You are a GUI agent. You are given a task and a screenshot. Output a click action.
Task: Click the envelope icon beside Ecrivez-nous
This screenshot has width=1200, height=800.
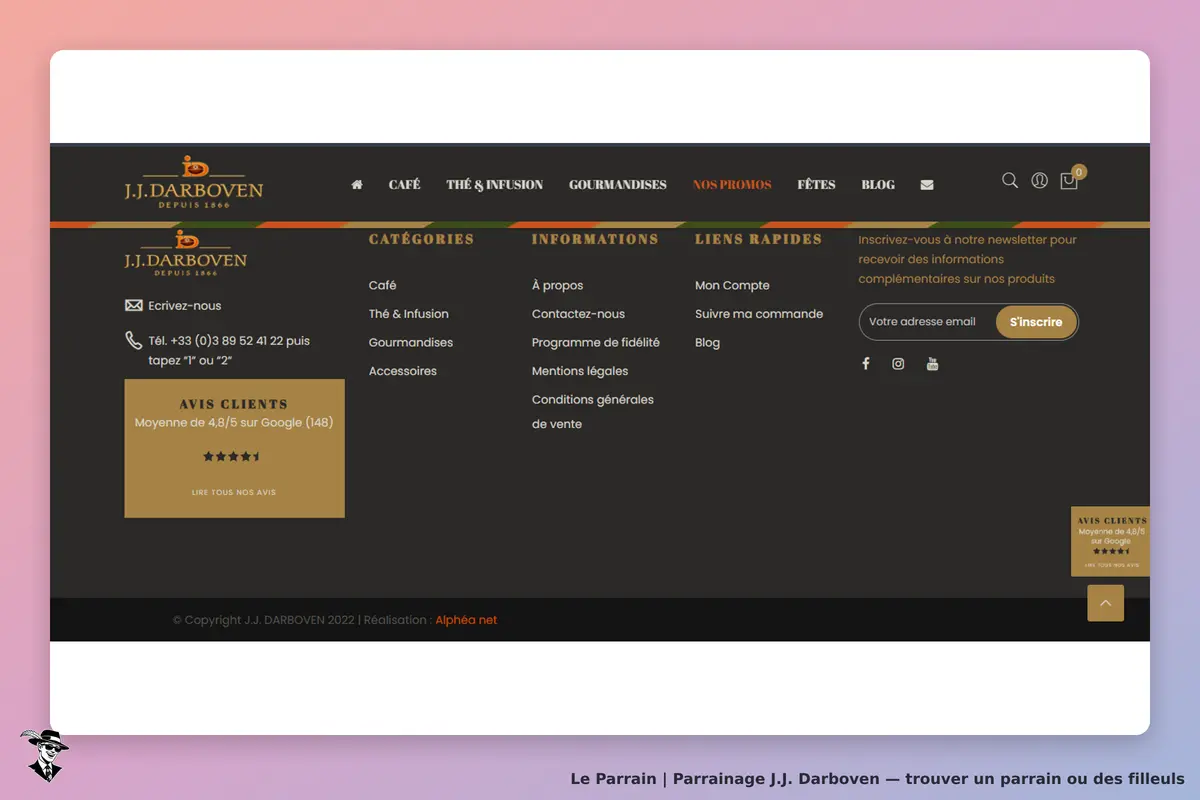pyautogui.click(x=133, y=305)
